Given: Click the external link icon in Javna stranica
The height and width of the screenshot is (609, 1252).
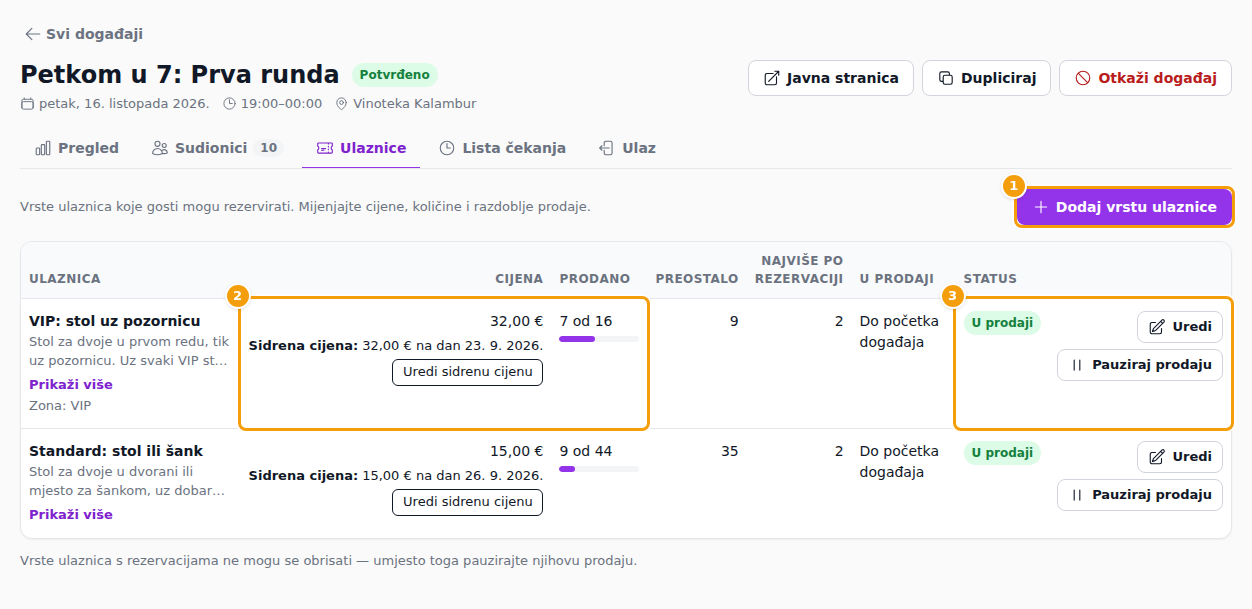Looking at the screenshot, I should point(772,78).
